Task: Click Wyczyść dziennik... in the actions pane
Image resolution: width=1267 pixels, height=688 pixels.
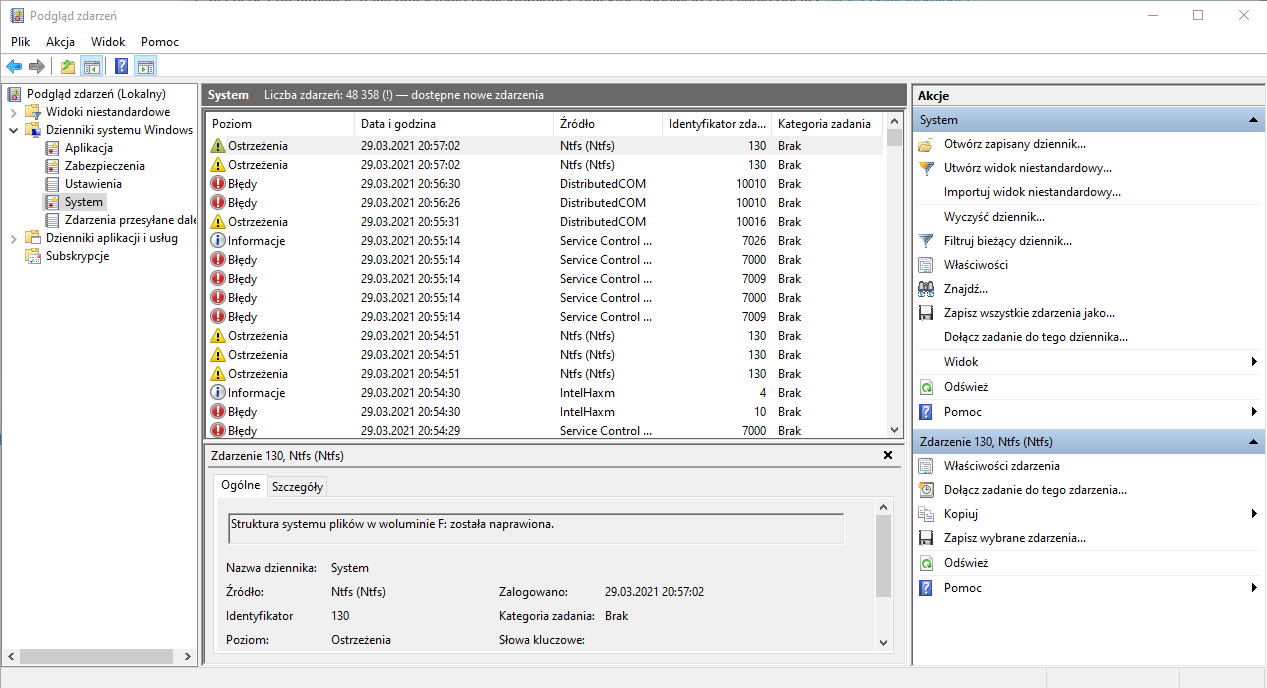Action: point(994,217)
